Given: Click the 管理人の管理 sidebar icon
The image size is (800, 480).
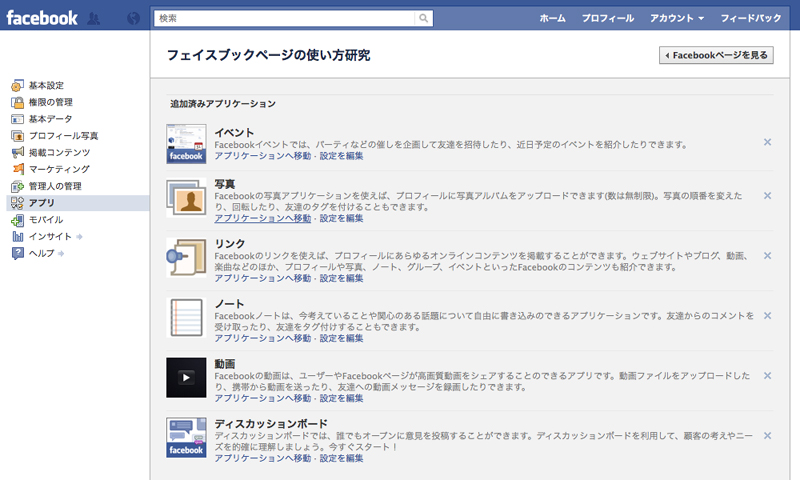Looking at the screenshot, I should (x=17, y=186).
